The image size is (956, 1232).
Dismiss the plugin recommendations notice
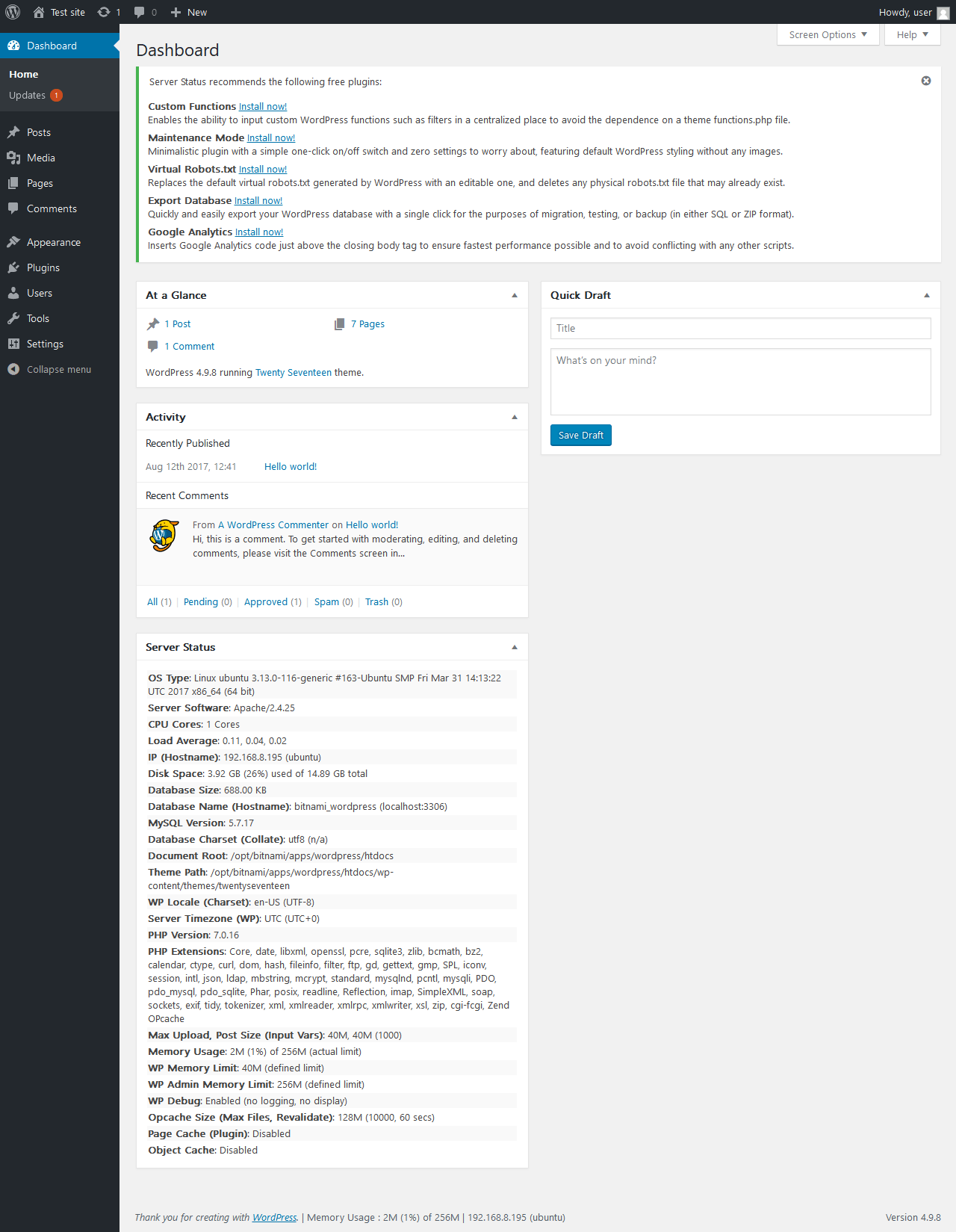pyautogui.click(x=926, y=81)
